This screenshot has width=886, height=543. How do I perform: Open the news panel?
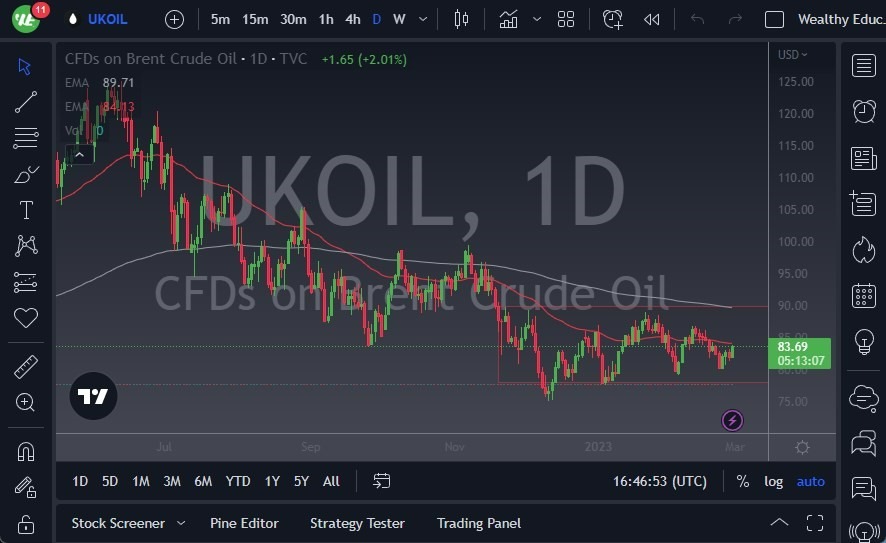point(863,158)
